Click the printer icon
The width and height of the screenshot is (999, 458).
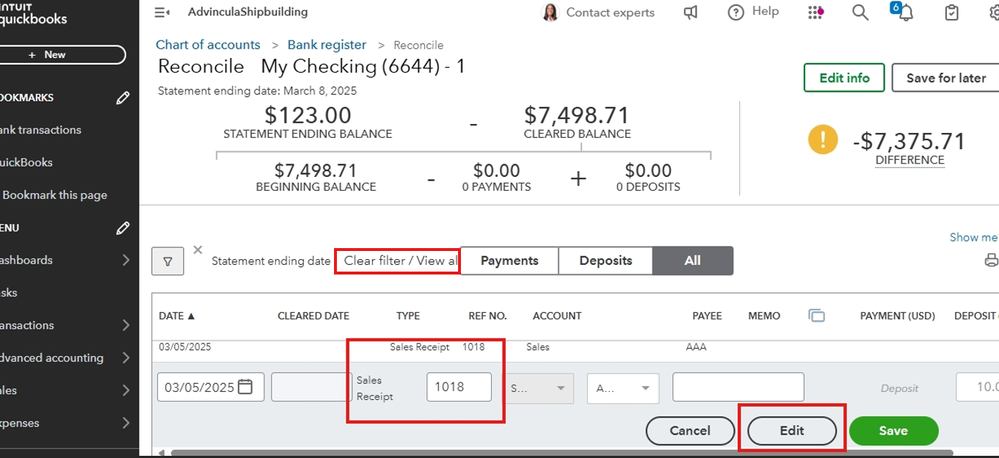coord(991,260)
